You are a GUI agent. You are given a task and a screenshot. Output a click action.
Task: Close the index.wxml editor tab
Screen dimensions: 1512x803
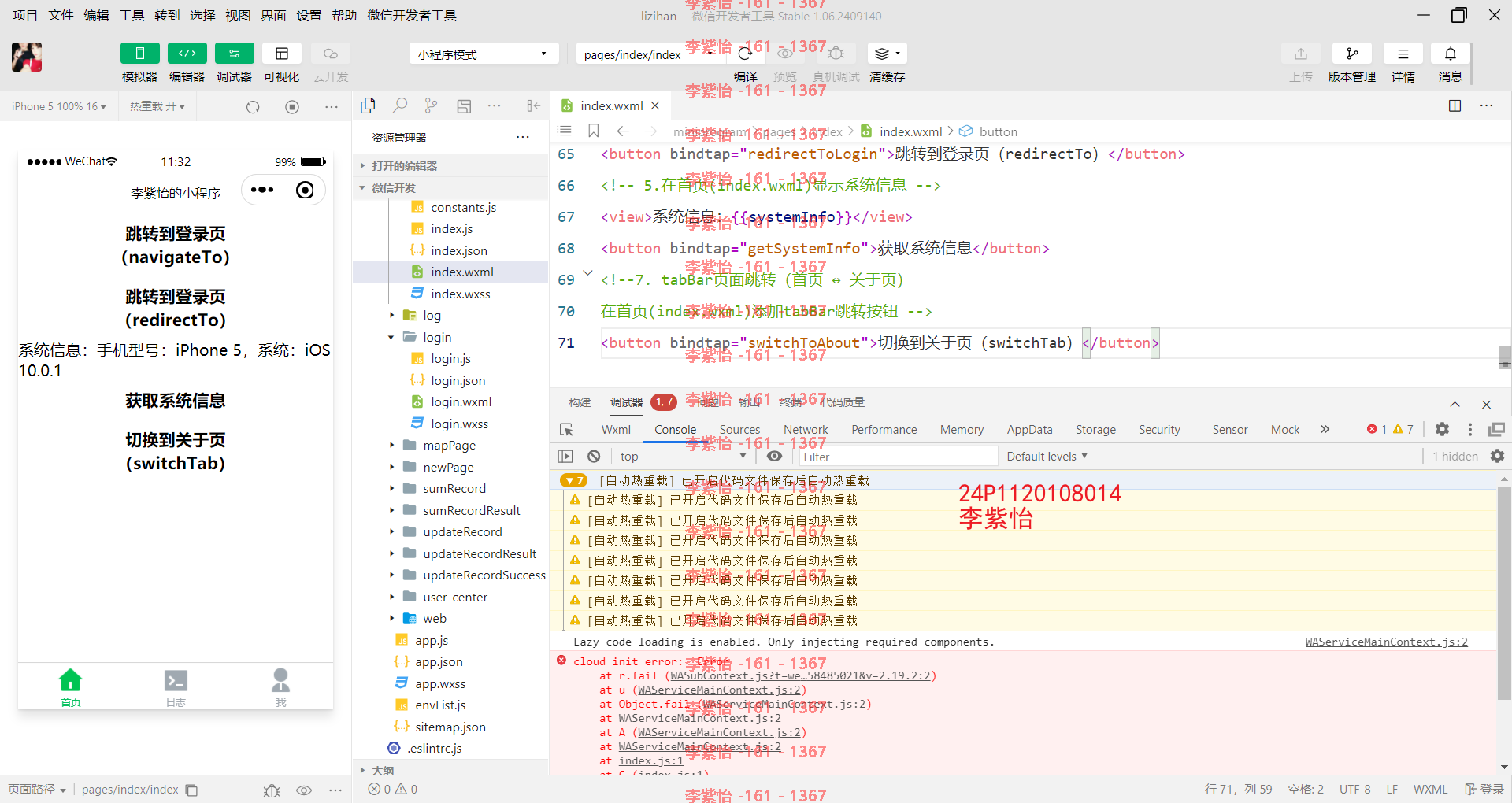click(x=655, y=105)
